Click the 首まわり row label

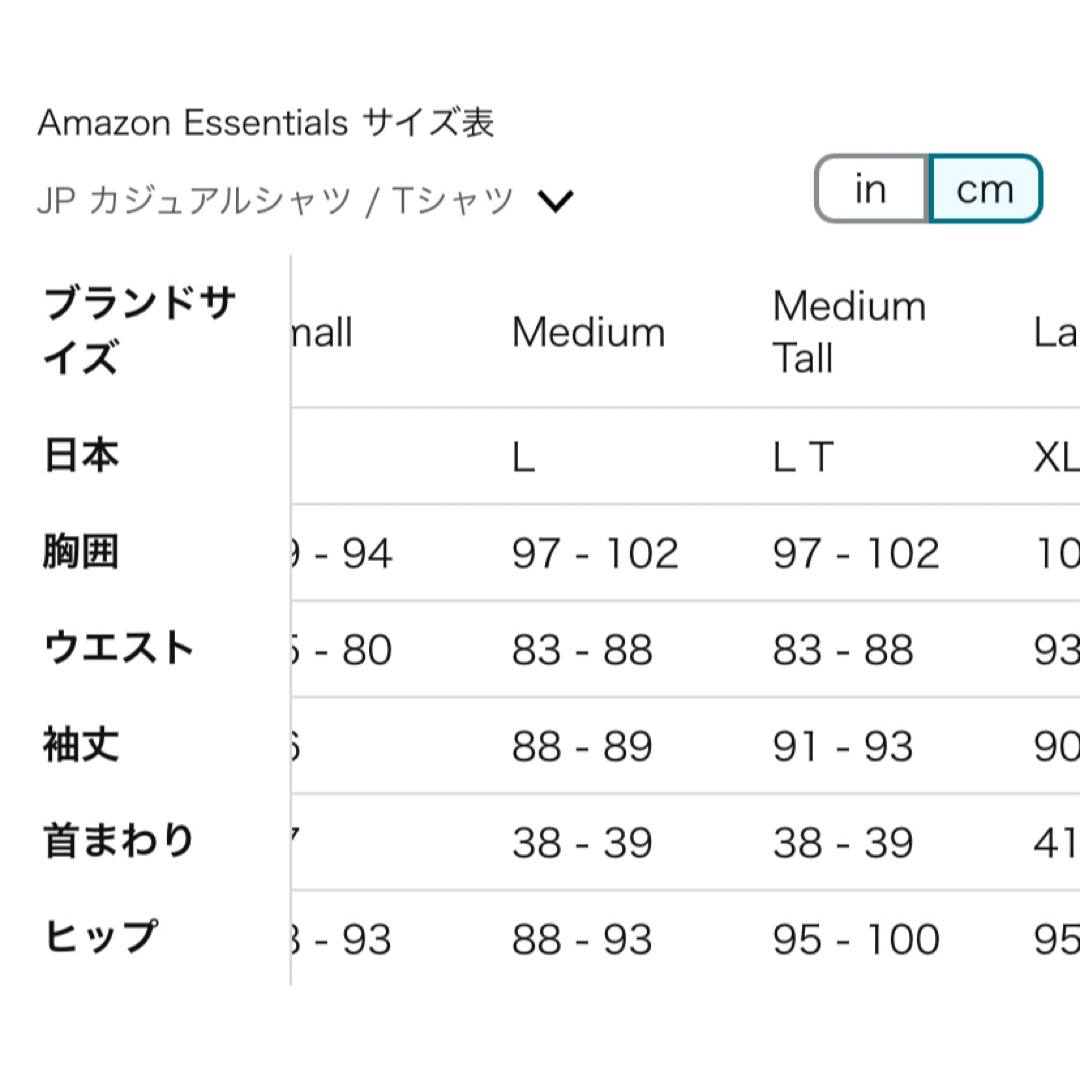tap(118, 841)
